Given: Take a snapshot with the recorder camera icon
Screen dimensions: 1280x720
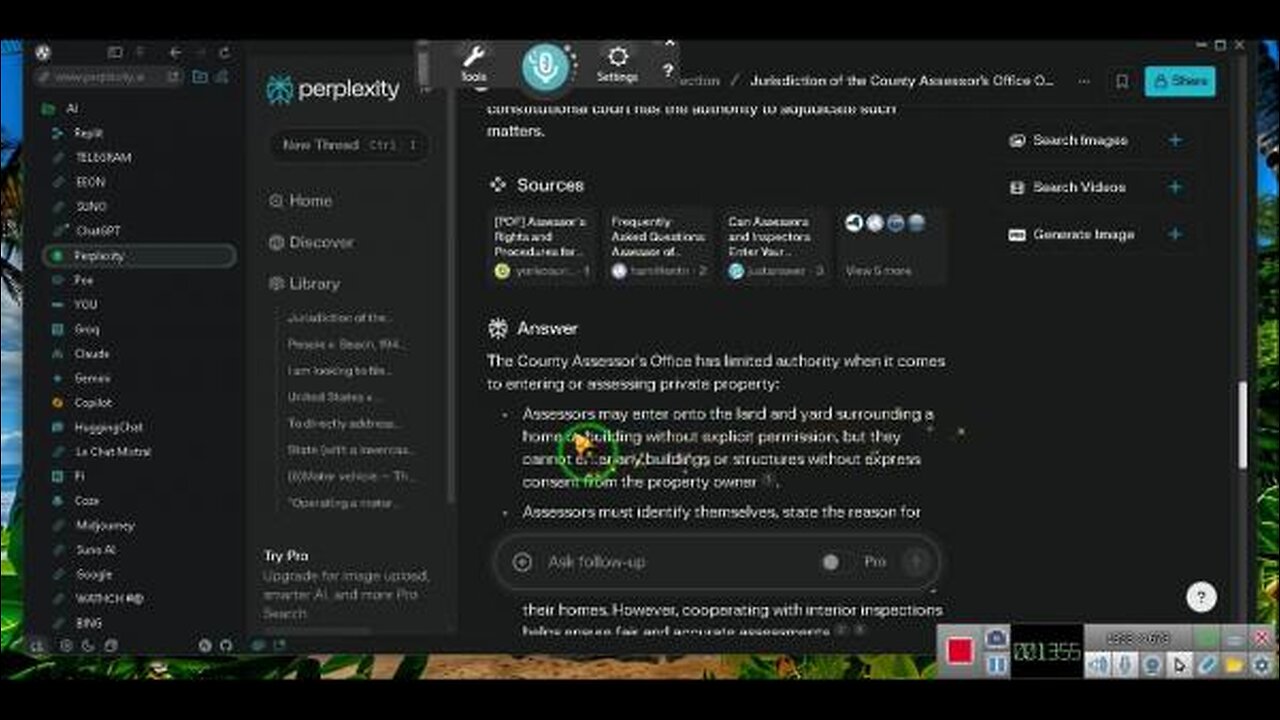Looking at the screenshot, I should click(996, 638).
